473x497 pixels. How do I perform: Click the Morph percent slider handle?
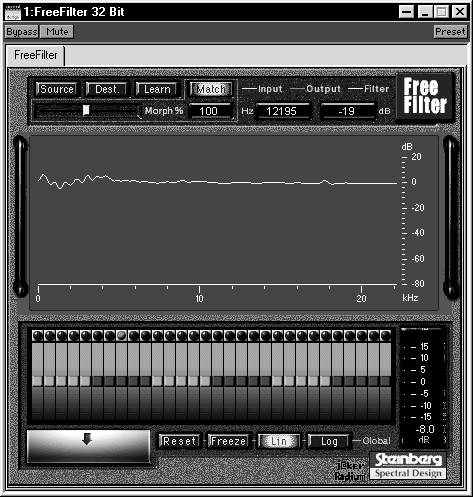(x=86, y=110)
